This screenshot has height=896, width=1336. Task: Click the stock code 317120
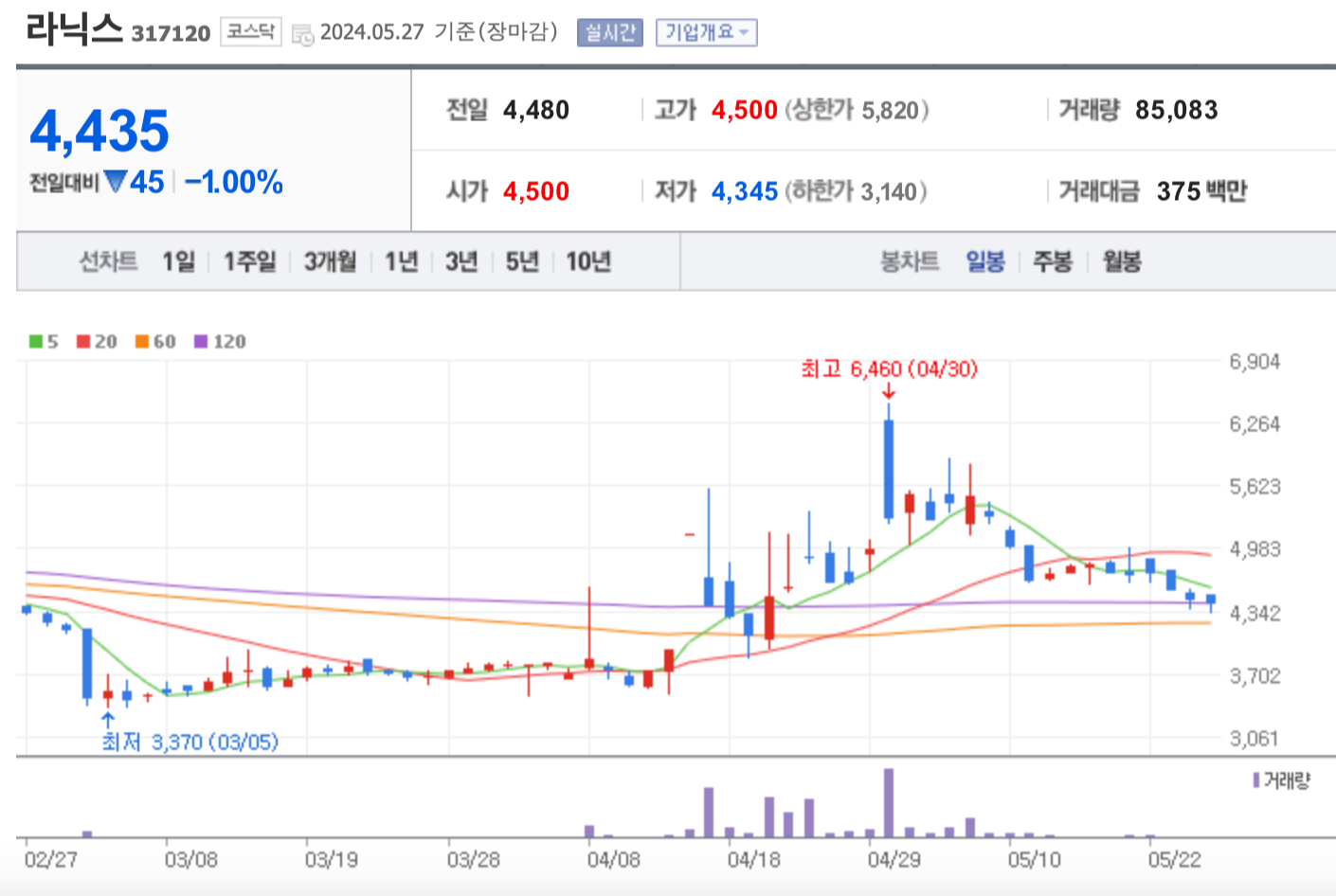pyautogui.click(x=172, y=33)
